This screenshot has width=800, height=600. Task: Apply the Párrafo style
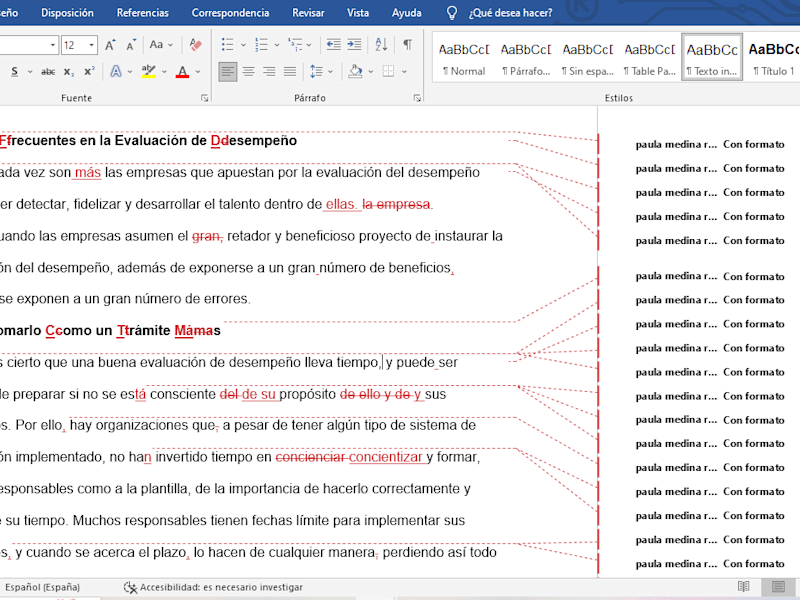click(526, 59)
